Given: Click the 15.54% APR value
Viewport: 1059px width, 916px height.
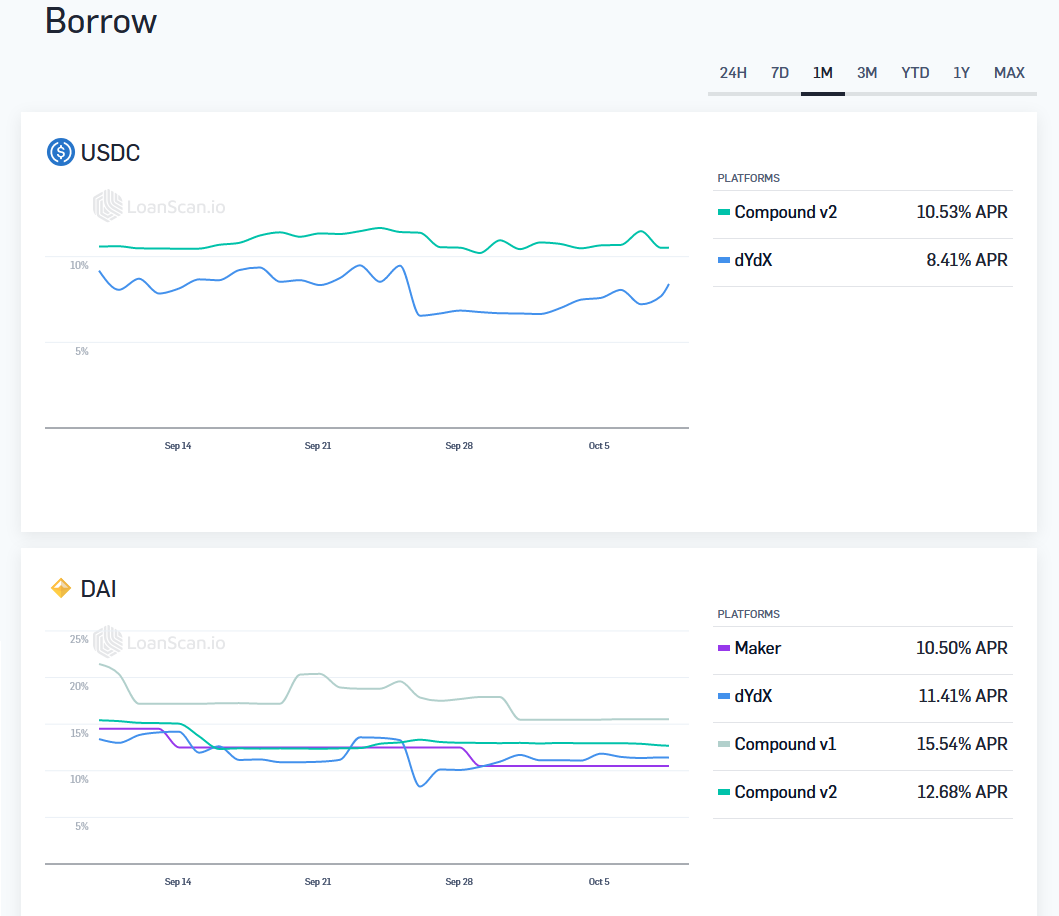Looking at the screenshot, I should pyautogui.click(x=961, y=744).
